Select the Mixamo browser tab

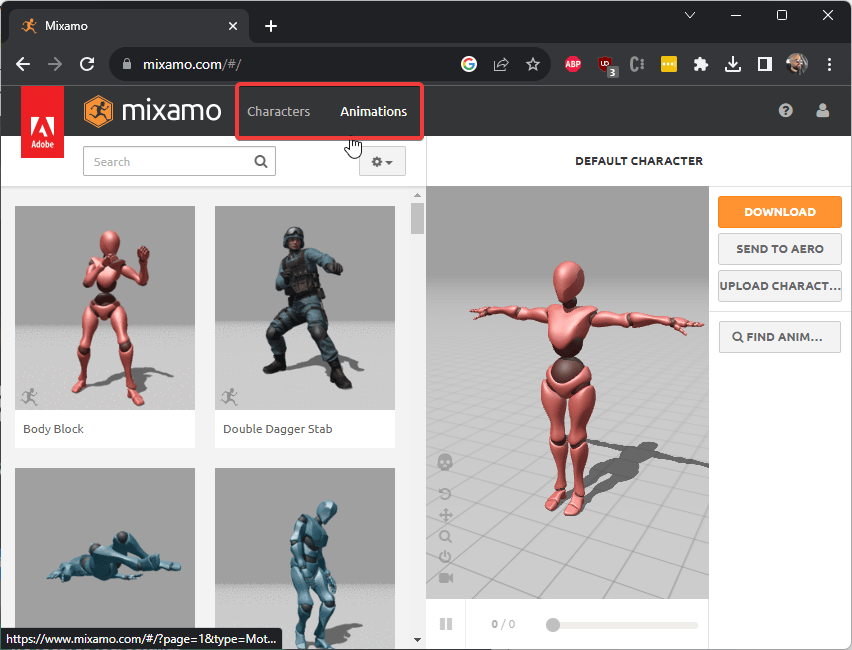129,26
